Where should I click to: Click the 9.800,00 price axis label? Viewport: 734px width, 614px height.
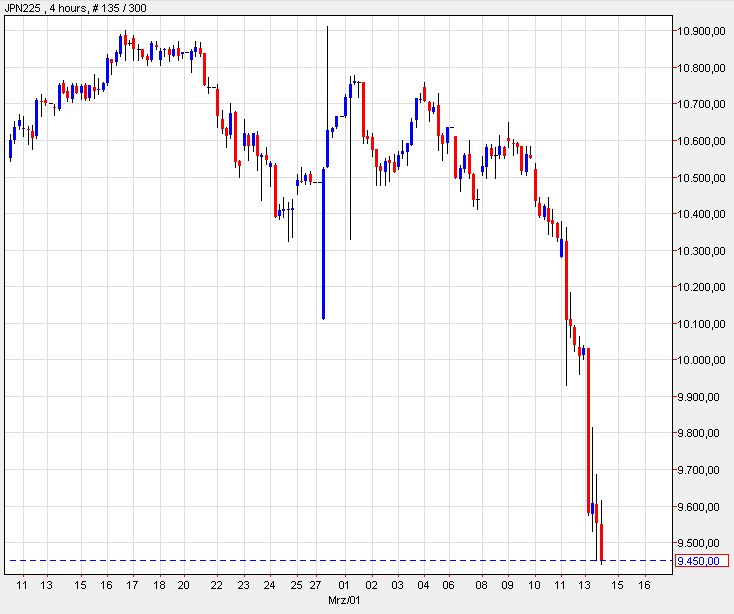(698, 433)
